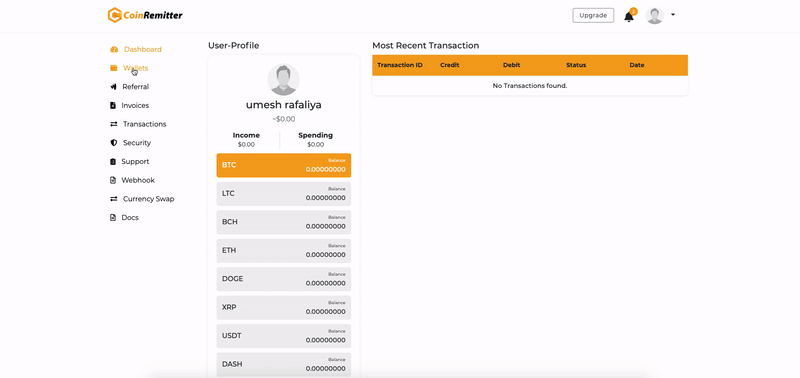Click the Currency Swap arrows icon
Viewport: 800px width, 378px height.
[114, 199]
